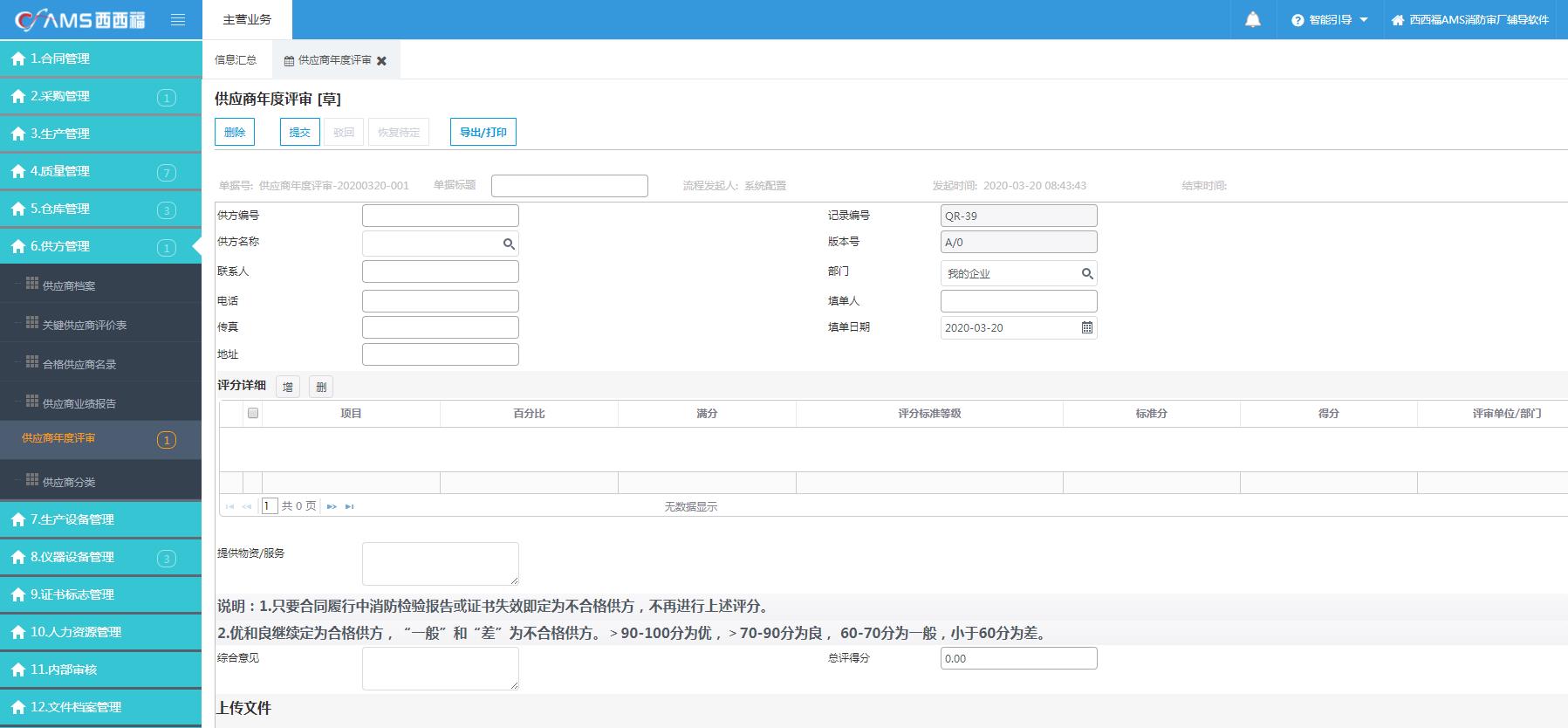Expand the 4.质量管理 menu
This screenshot has width=1568, height=728.
pos(101,171)
